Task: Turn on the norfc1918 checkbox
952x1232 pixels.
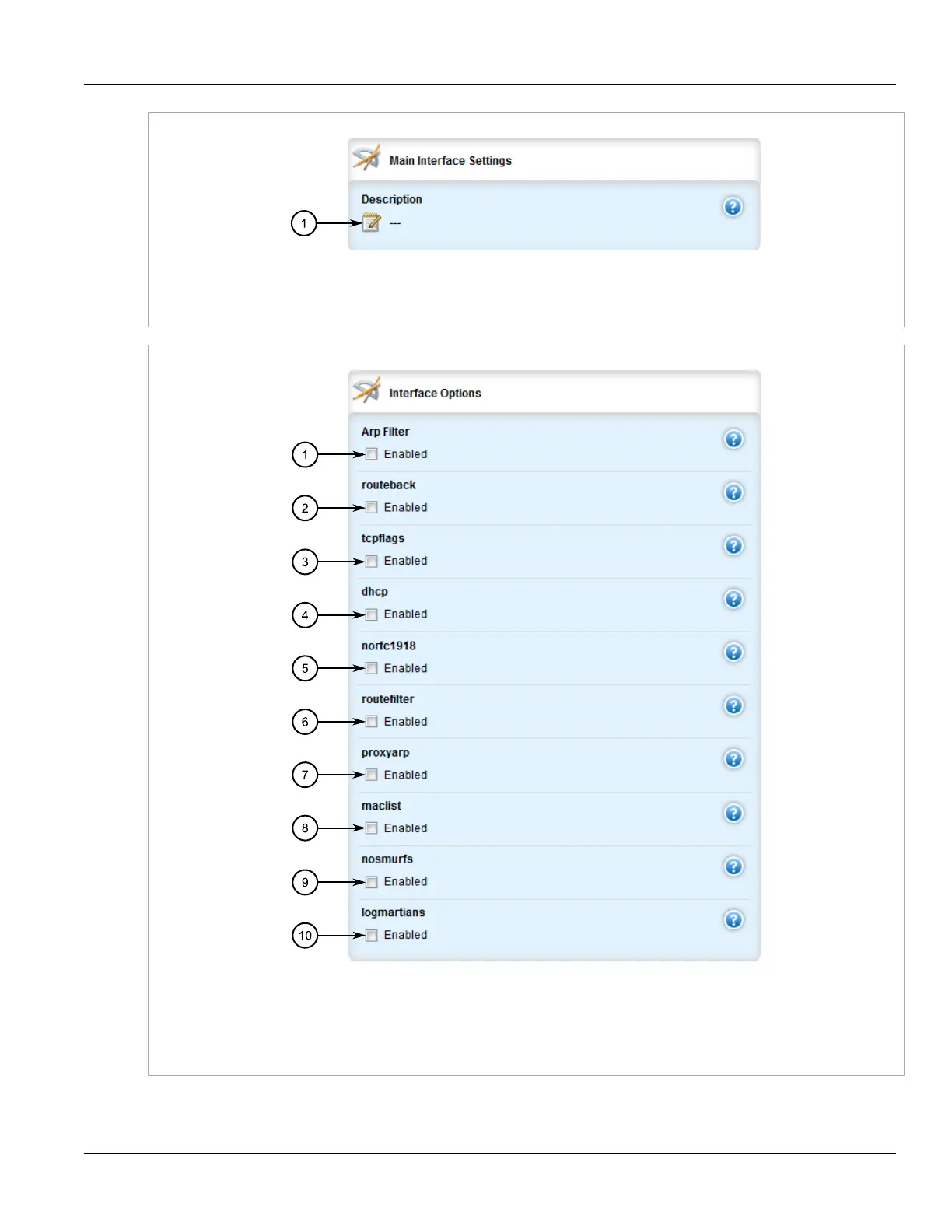Action: pos(372,668)
